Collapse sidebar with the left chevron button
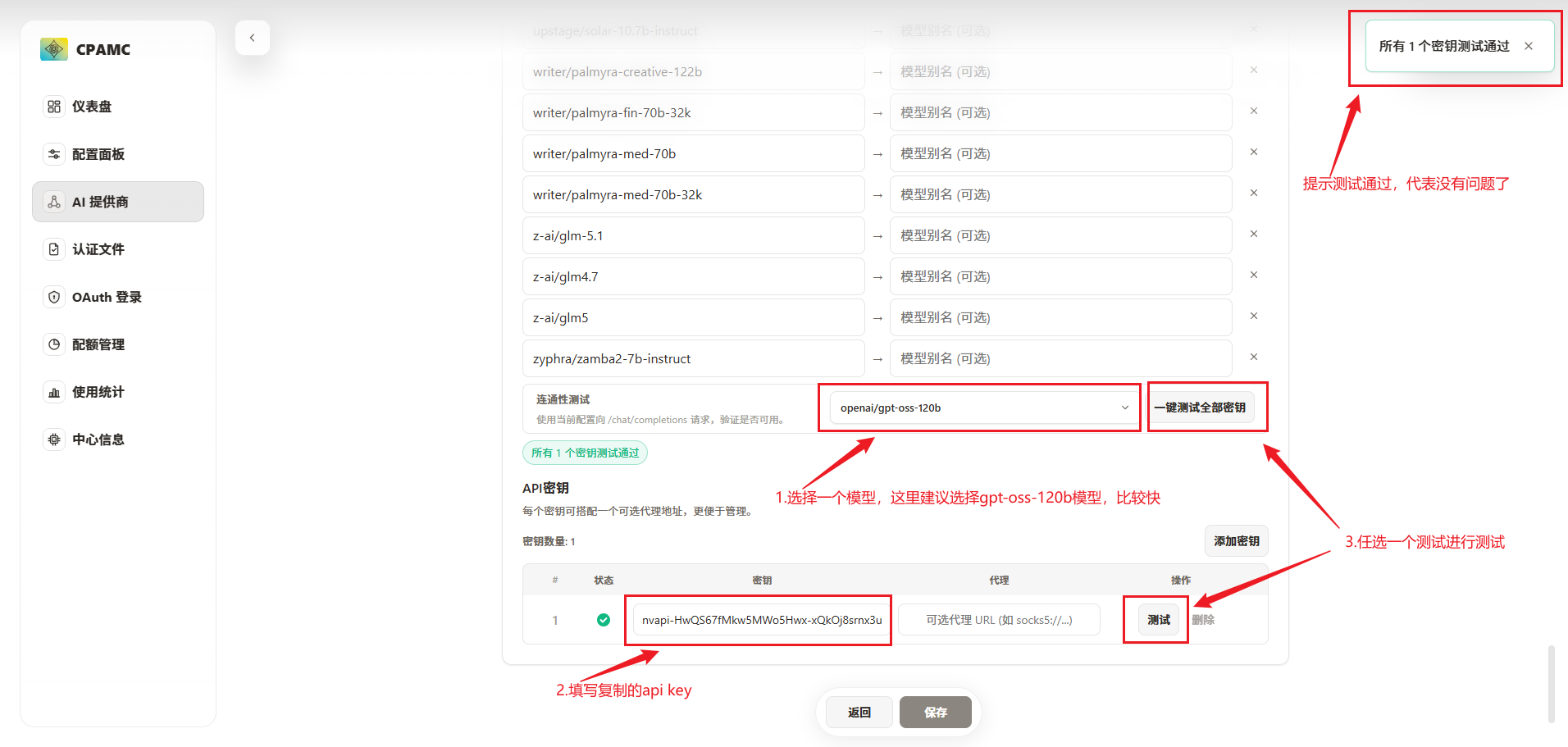 (253, 38)
